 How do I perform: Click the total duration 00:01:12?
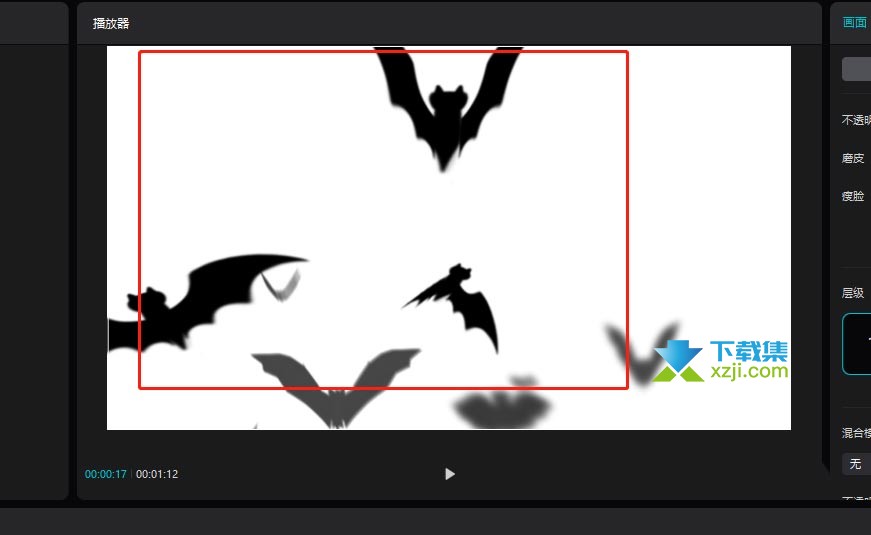[x=157, y=474]
